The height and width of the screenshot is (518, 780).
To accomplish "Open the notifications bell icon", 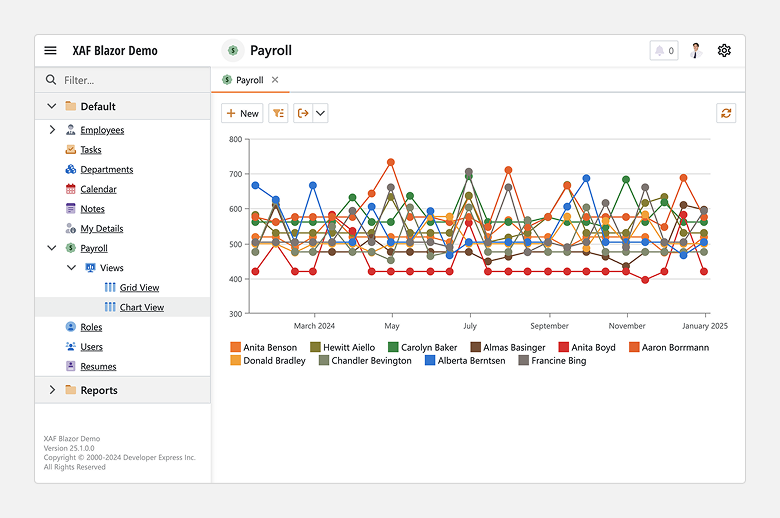I will (x=663, y=51).
